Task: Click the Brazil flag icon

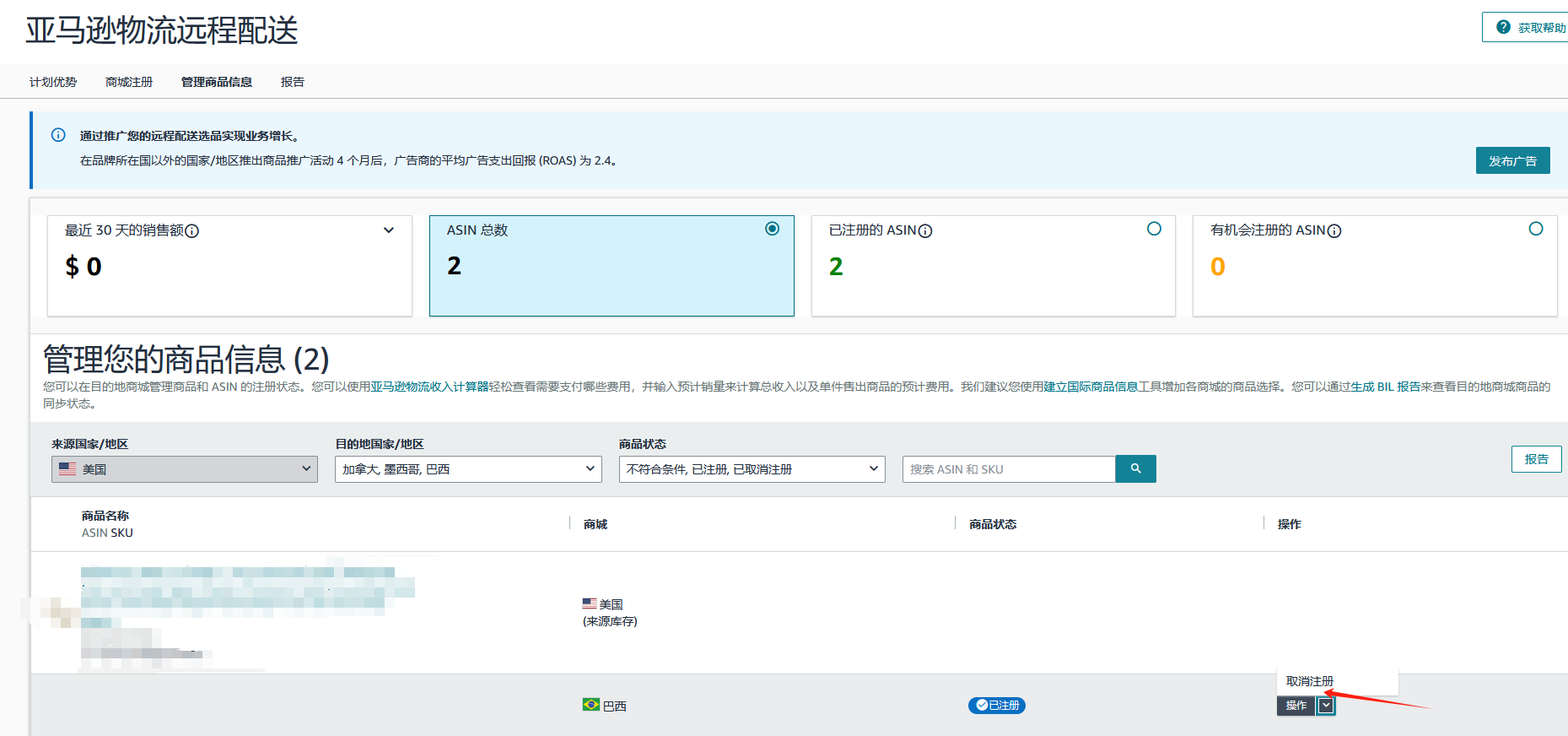Action: click(x=591, y=704)
